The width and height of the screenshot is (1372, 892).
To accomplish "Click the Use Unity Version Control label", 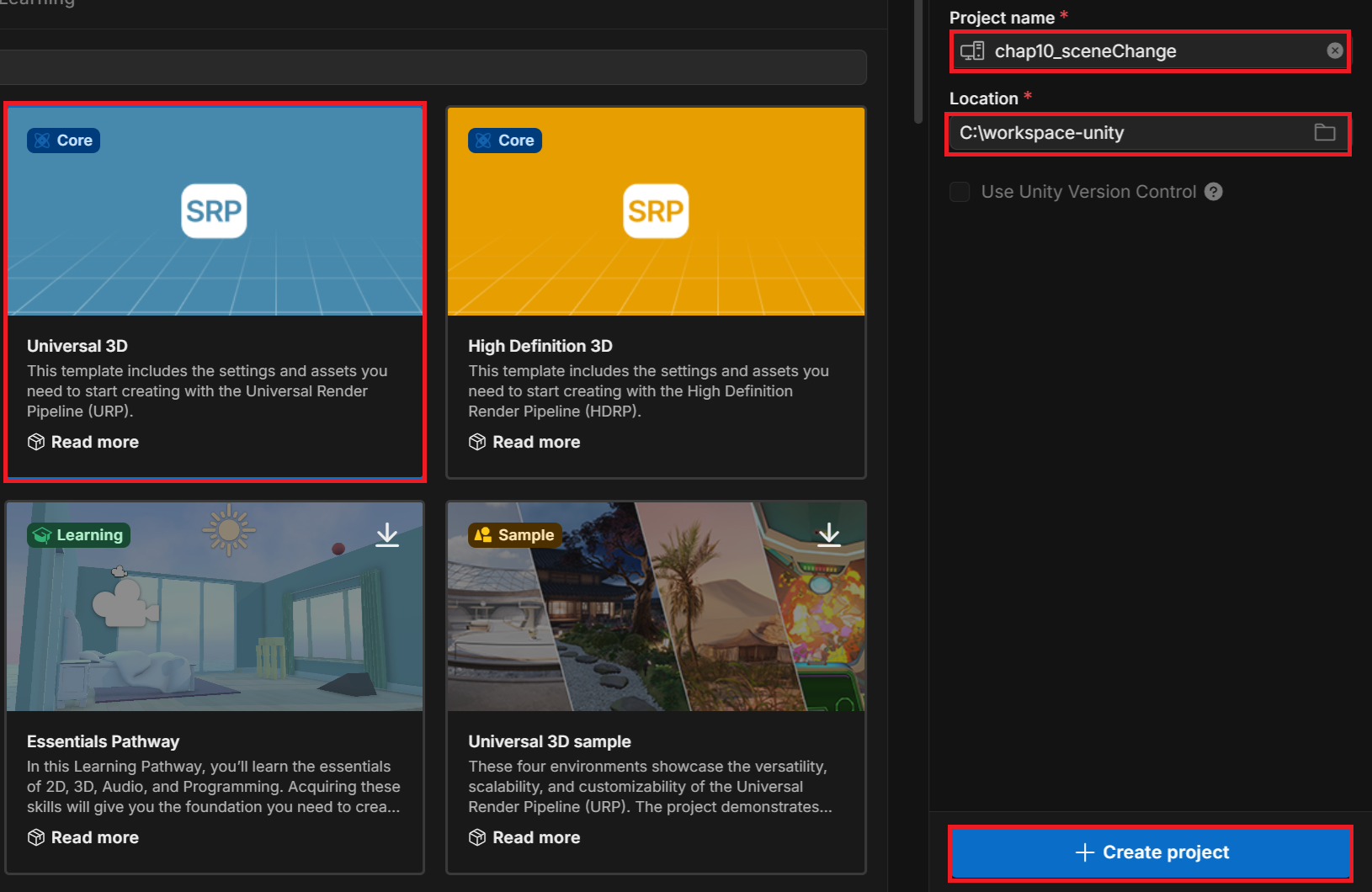I will 1088,192.
